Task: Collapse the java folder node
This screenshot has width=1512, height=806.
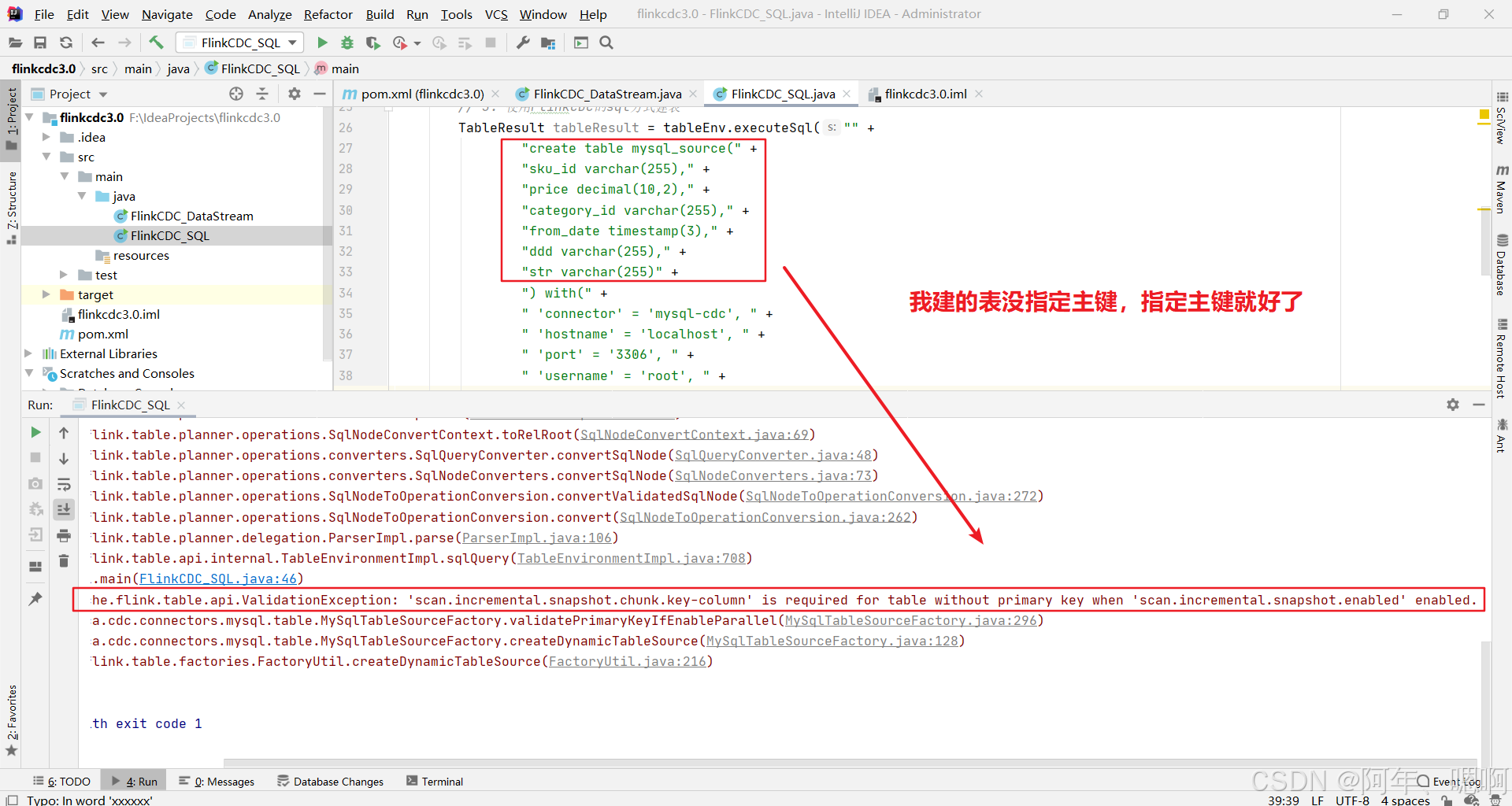Action: (x=82, y=196)
